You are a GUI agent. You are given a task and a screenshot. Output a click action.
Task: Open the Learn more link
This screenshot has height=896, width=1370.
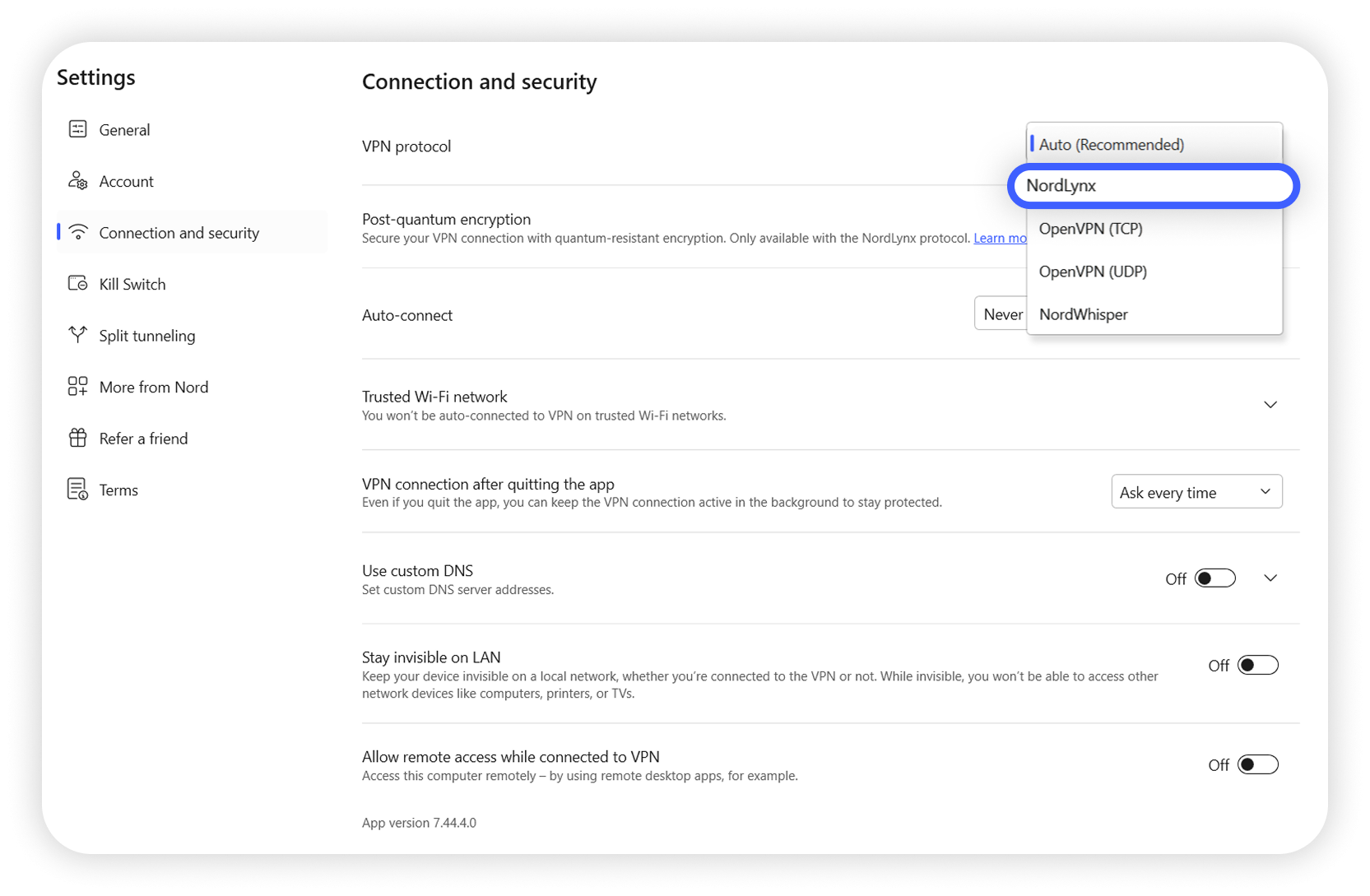pyautogui.click(x=1000, y=238)
